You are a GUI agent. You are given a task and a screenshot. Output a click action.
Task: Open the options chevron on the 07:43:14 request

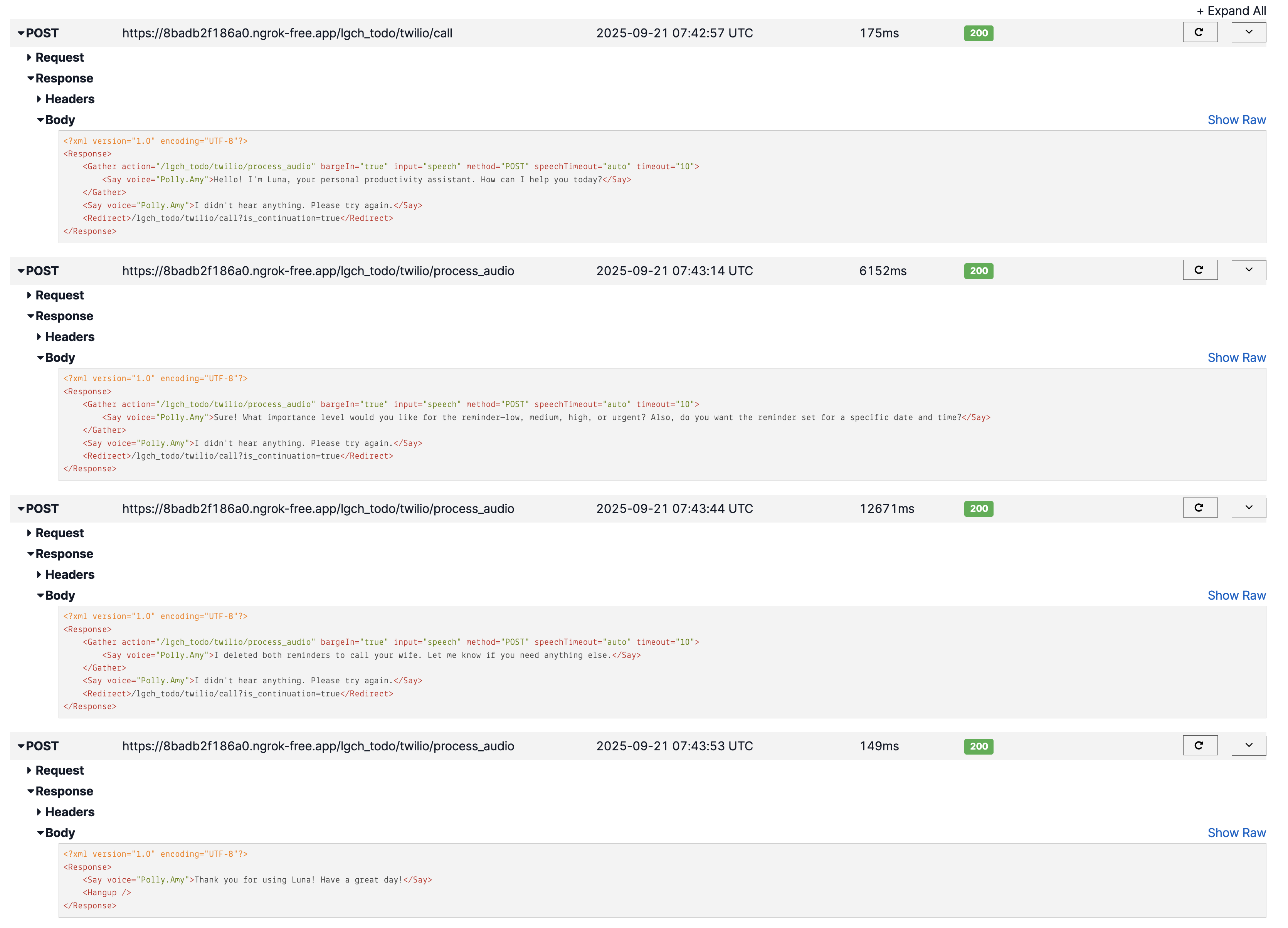1248,270
